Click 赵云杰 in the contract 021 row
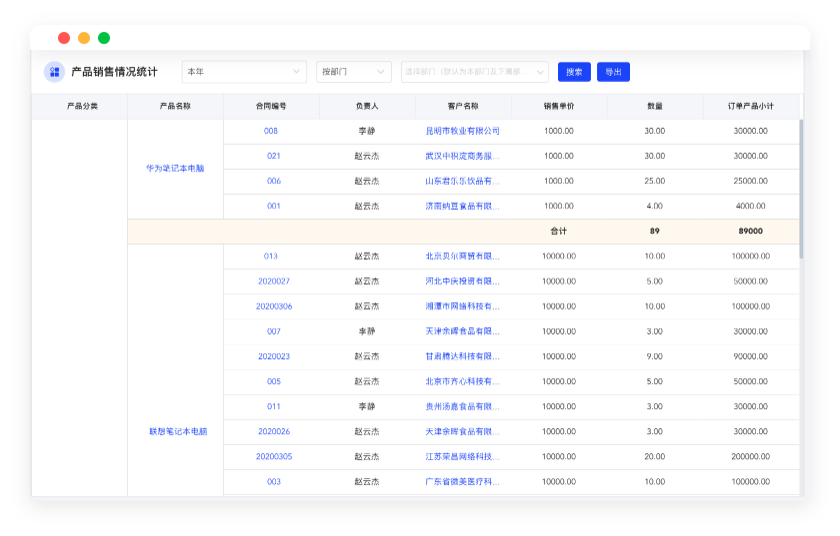The image size is (840, 536). tap(367, 156)
